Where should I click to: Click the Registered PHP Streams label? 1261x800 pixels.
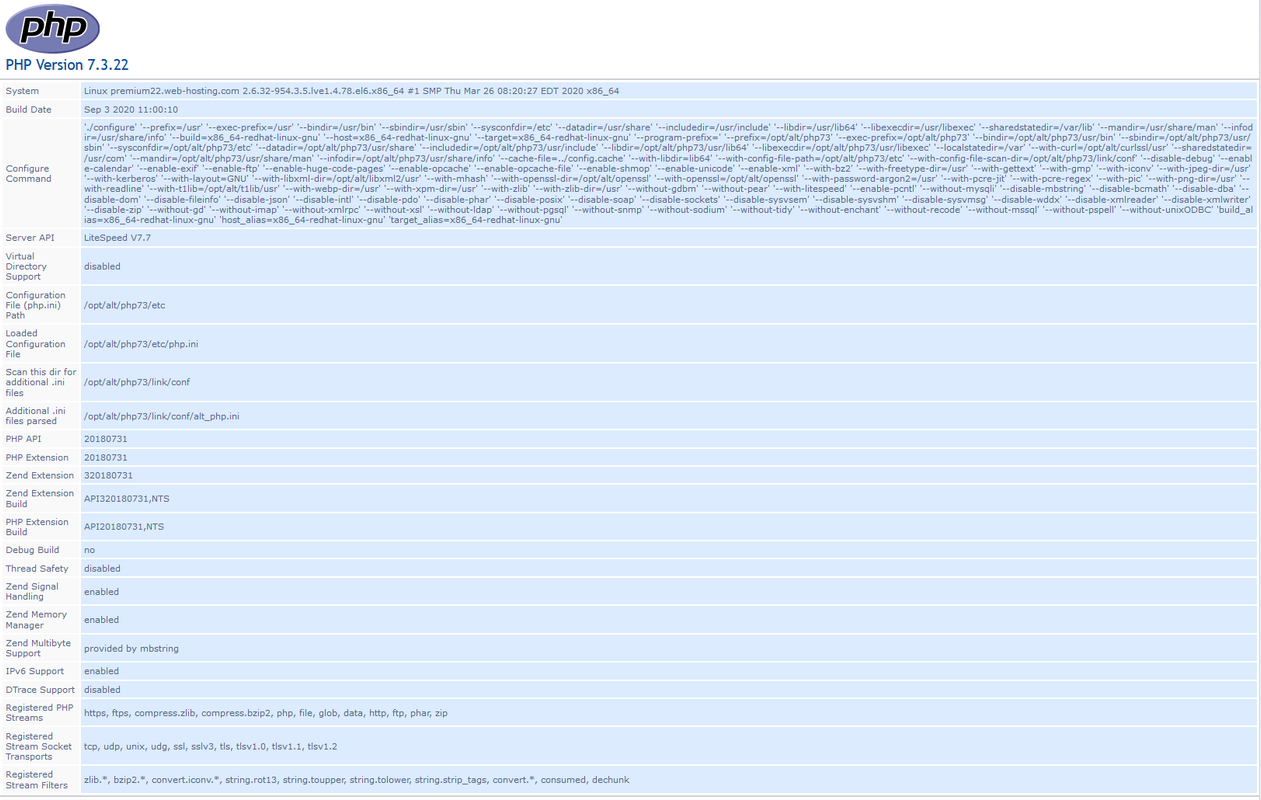point(40,712)
